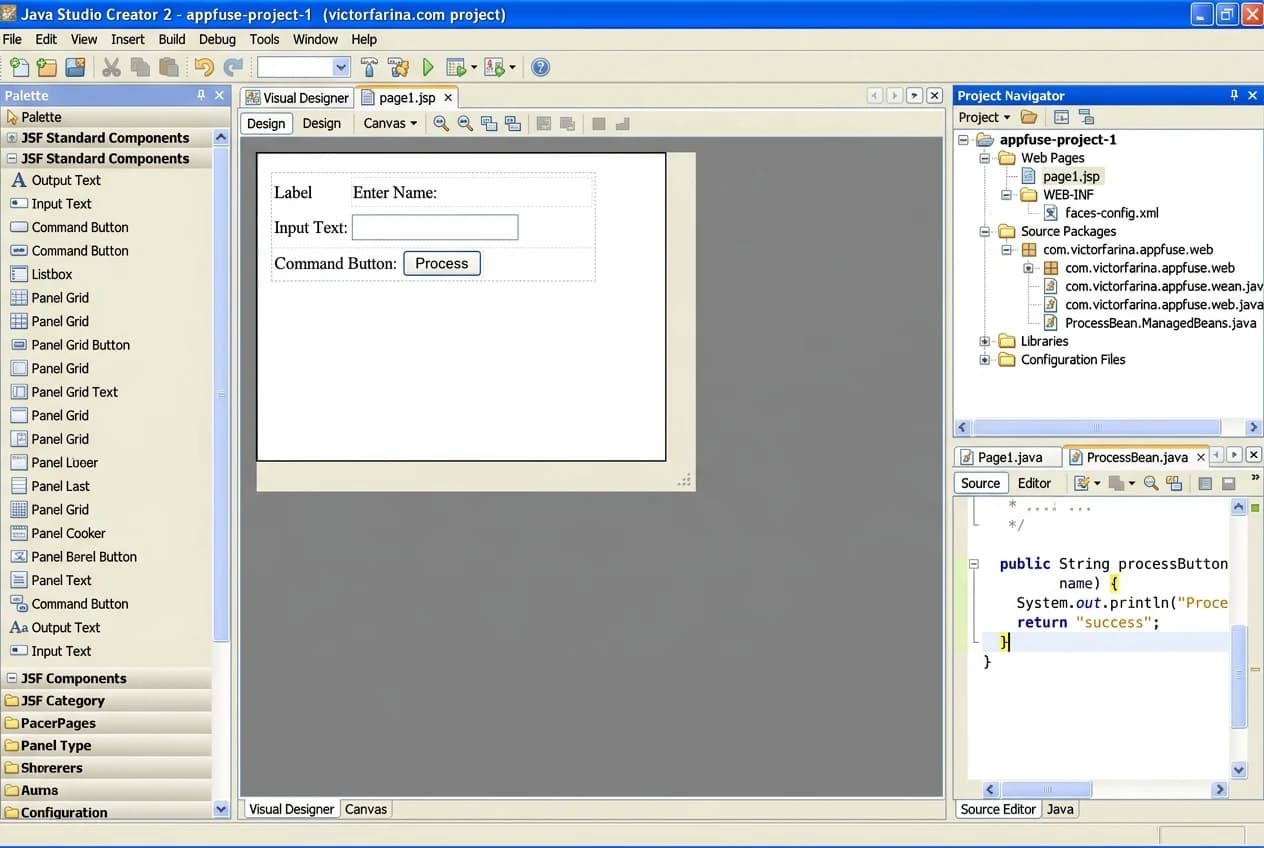Click the code editor horizontal scrollbar thumb
The height and width of the screenshot is (848, 1264).
(x=1046, y=789)
